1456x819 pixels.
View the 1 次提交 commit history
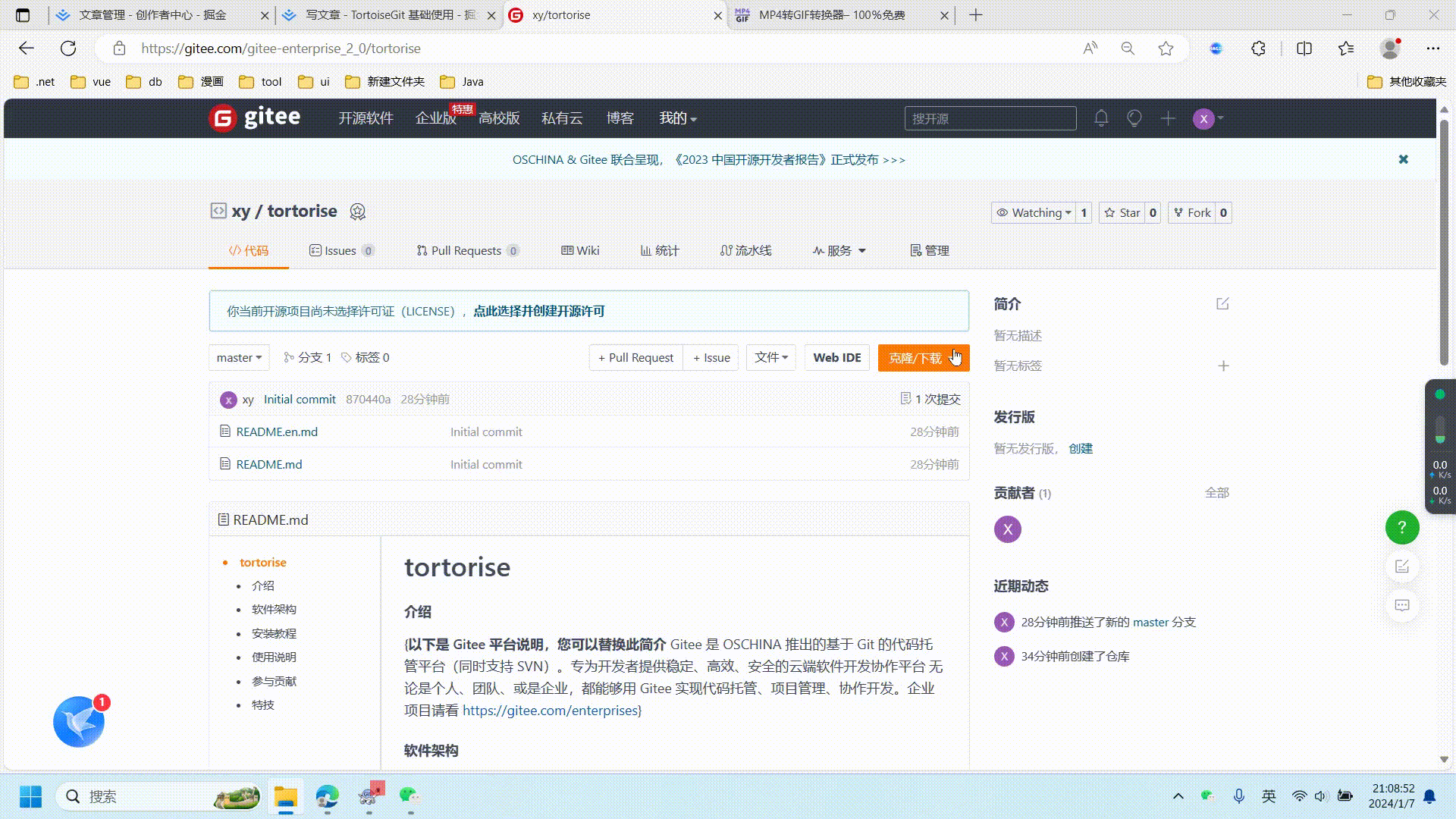tap(930, 400)
